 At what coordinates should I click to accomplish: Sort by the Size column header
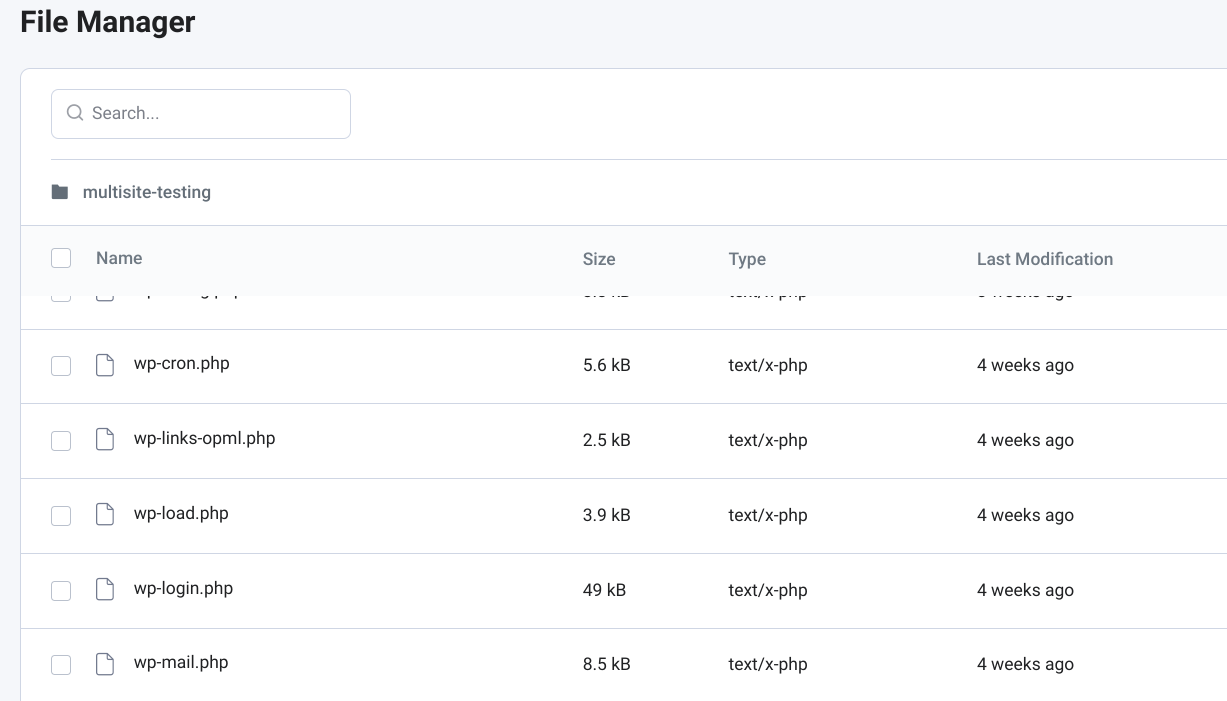[598, 259]
